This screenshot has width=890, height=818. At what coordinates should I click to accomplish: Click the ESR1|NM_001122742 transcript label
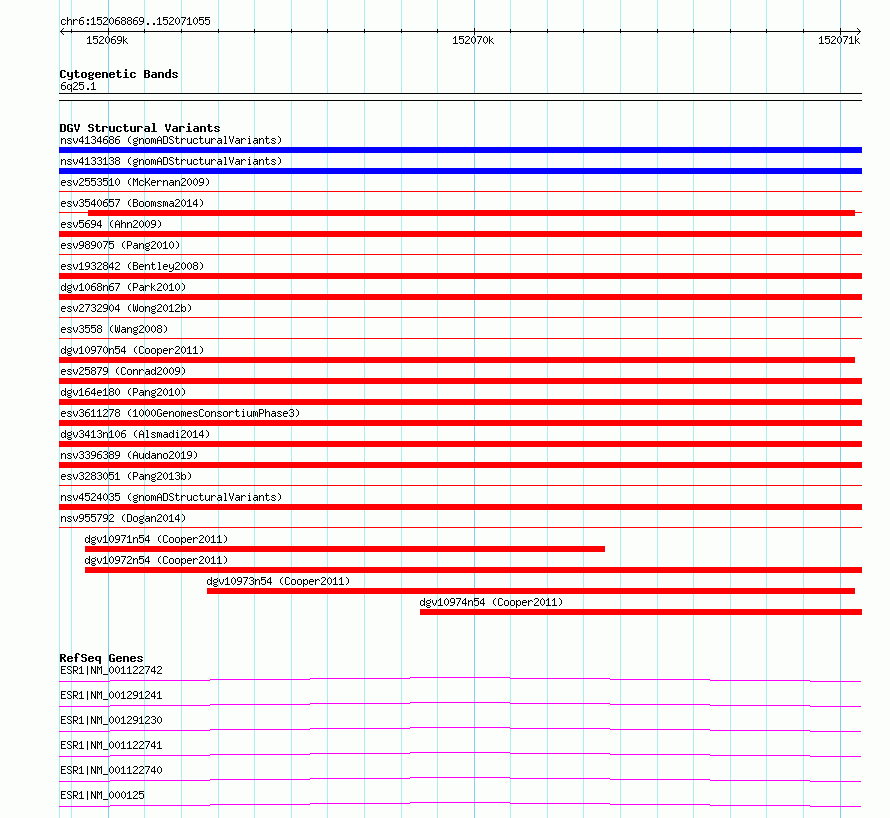[x=111, y=670]
